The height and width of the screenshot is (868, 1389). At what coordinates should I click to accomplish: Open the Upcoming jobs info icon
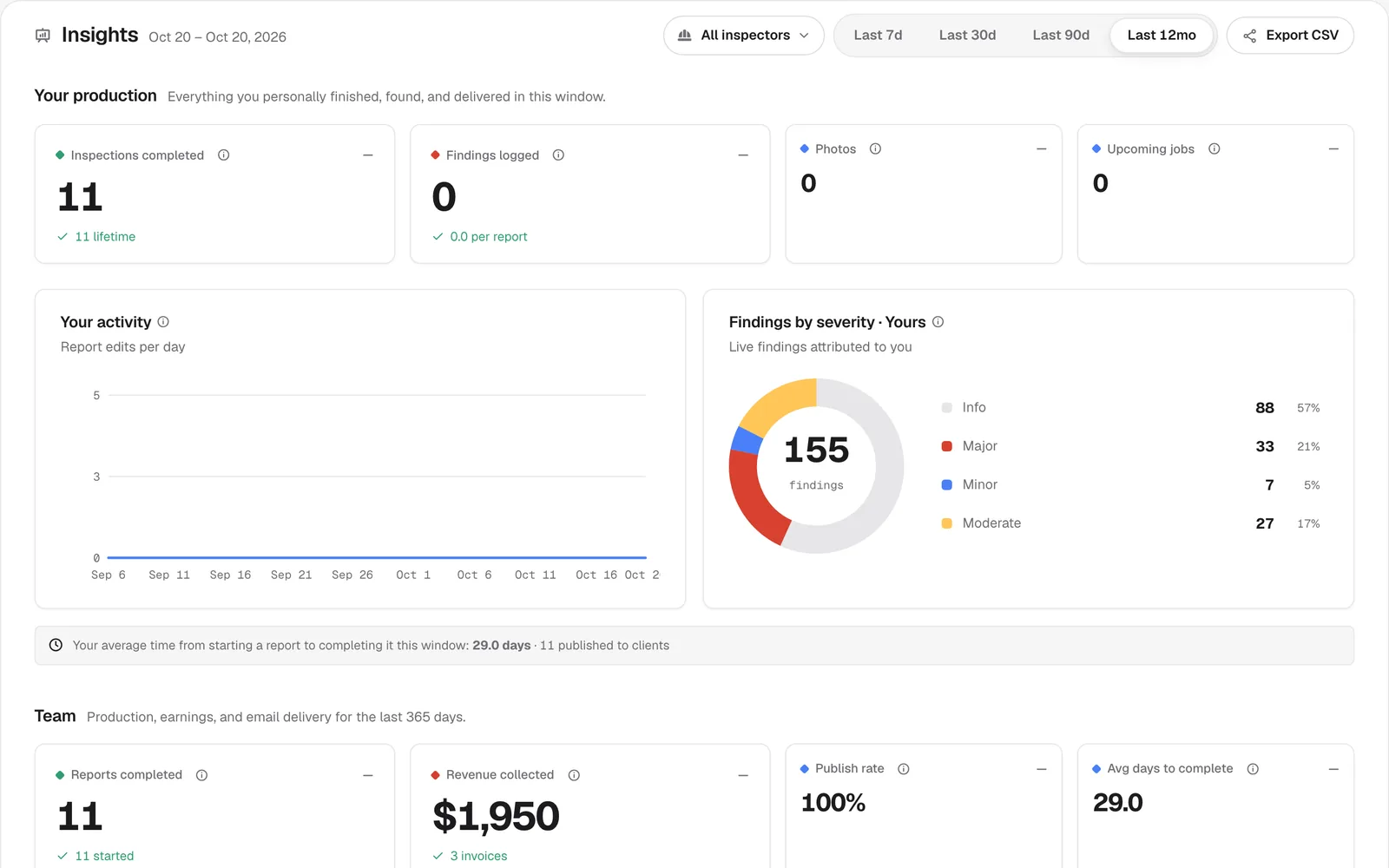(x=1214, y=149)
